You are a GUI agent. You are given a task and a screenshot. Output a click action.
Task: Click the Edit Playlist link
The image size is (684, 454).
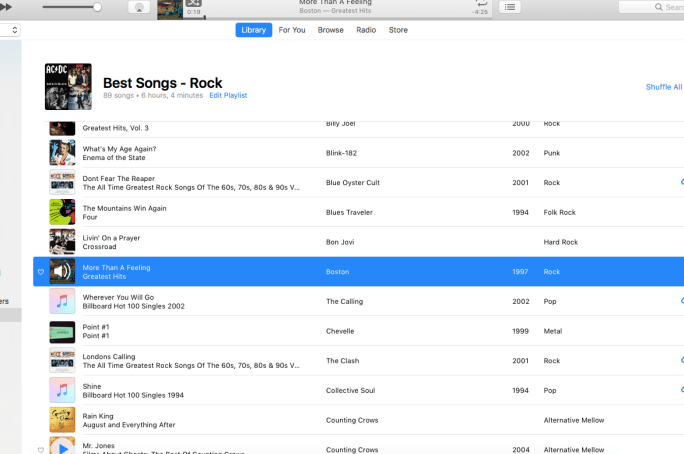[x=228, y=96]
